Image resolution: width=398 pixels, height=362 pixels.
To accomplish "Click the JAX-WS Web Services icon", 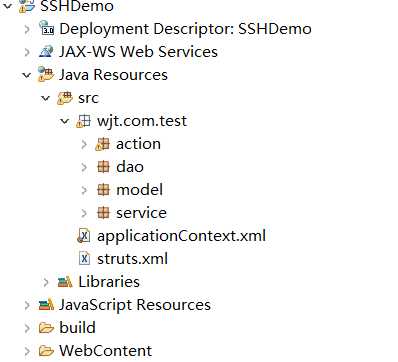I will (46, 51).
